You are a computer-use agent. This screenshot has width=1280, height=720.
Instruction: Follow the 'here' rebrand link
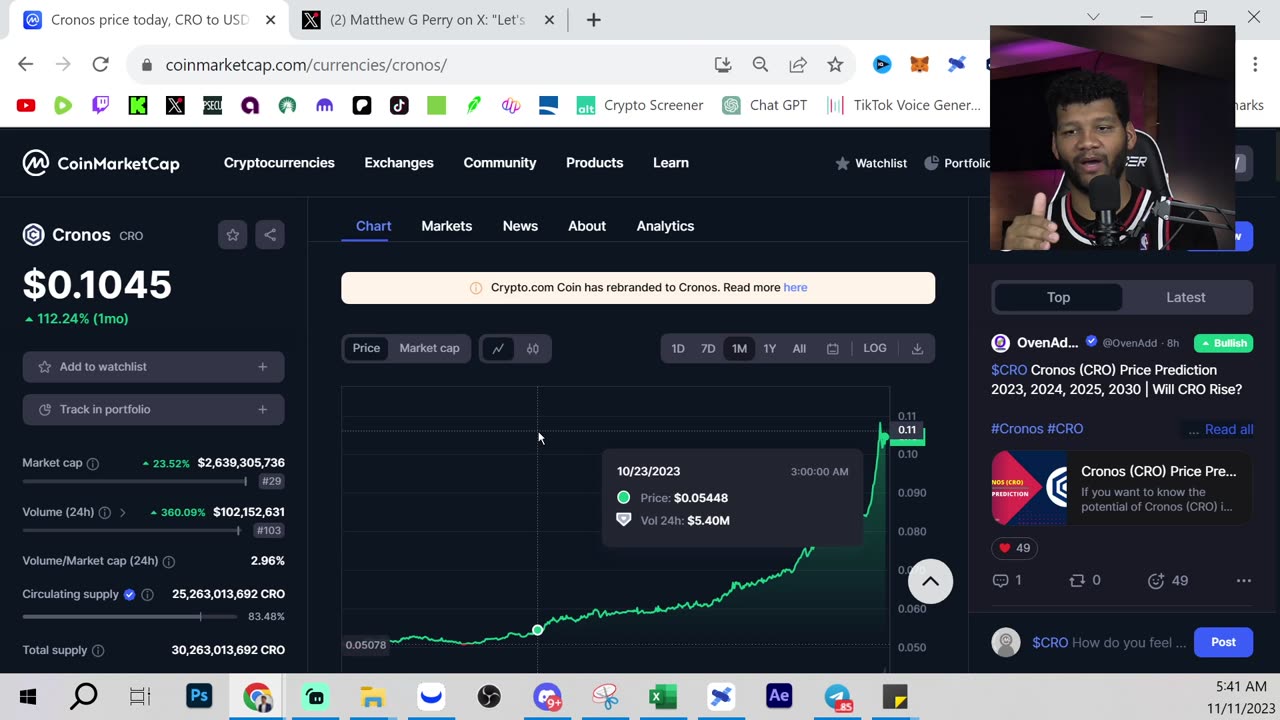[x=796, y=288]
